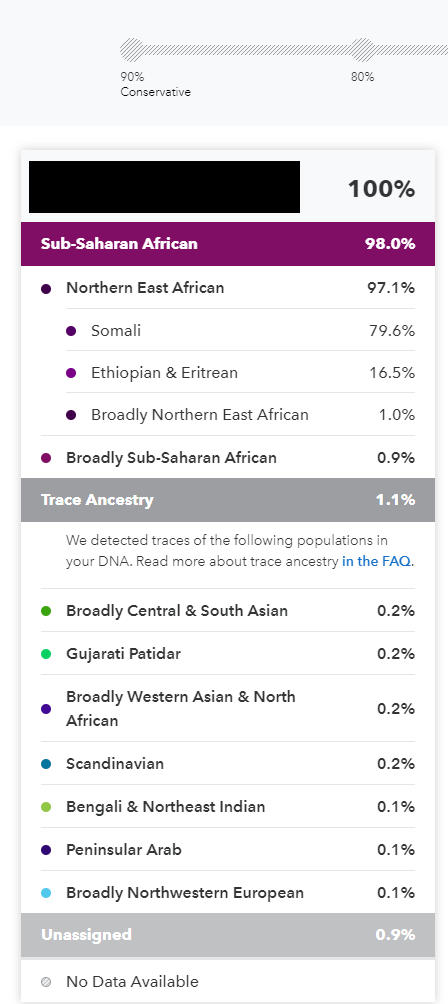The width and height of the screenshot is (448, 1004).
Task: Click the Ethiopian & Eritrean color dot
Action: 71,373
